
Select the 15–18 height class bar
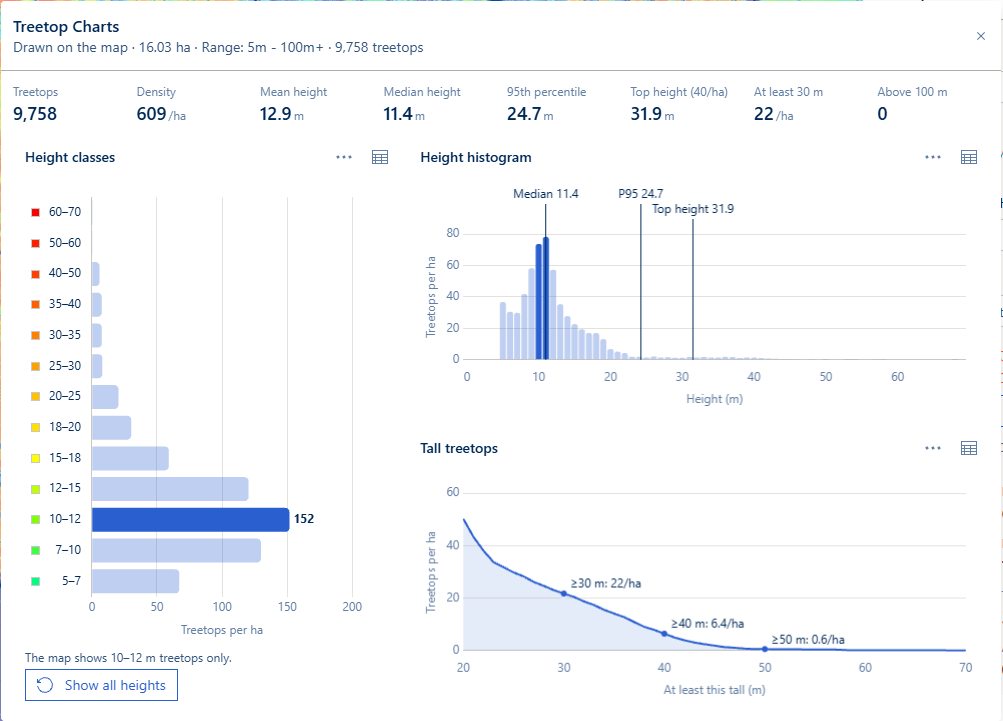point(130,458)
